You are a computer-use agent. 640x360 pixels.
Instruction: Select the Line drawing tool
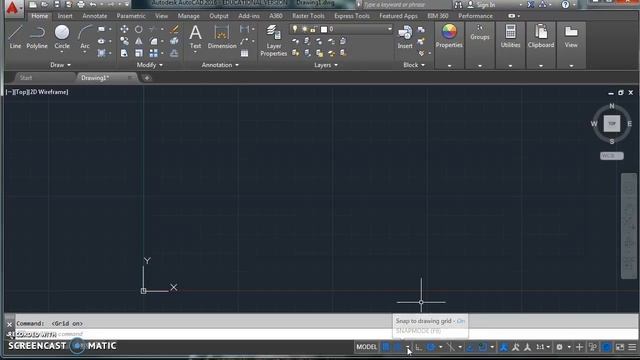(x=15, y=37)
